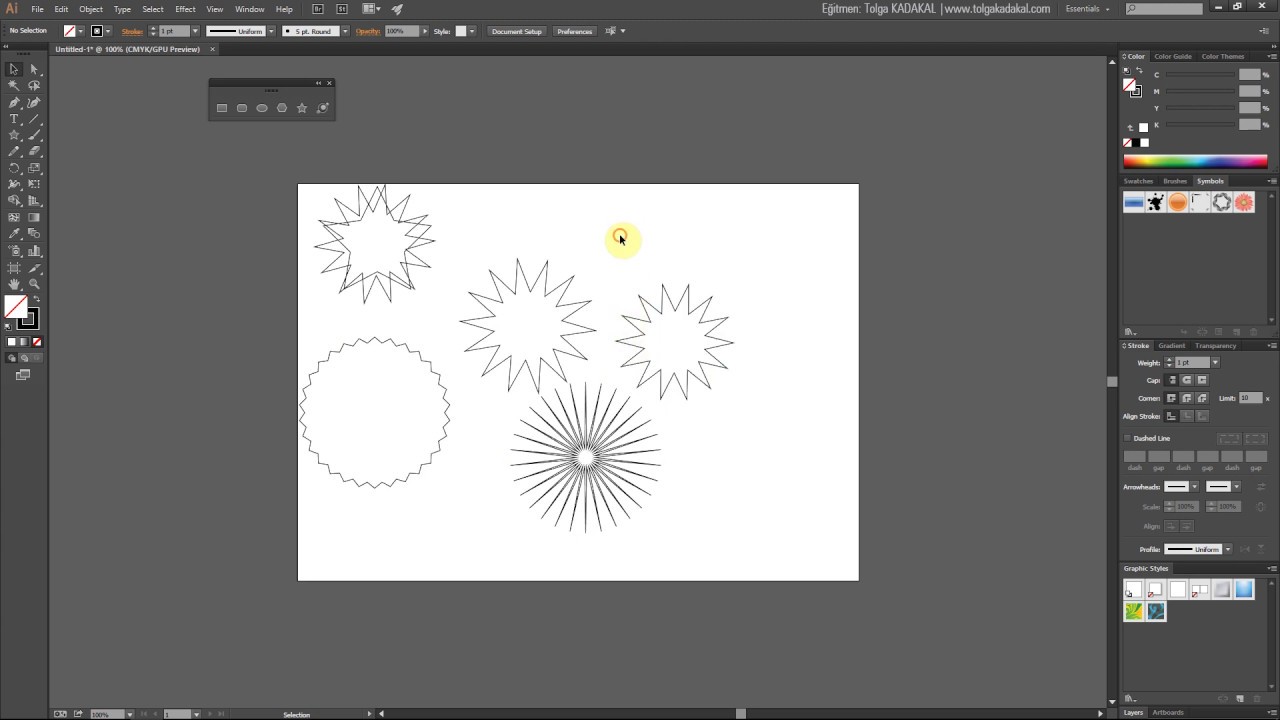Select the Pencil tool
Image resolution: width=1280 pixels, height=720 pixels.
coord(14,151)
